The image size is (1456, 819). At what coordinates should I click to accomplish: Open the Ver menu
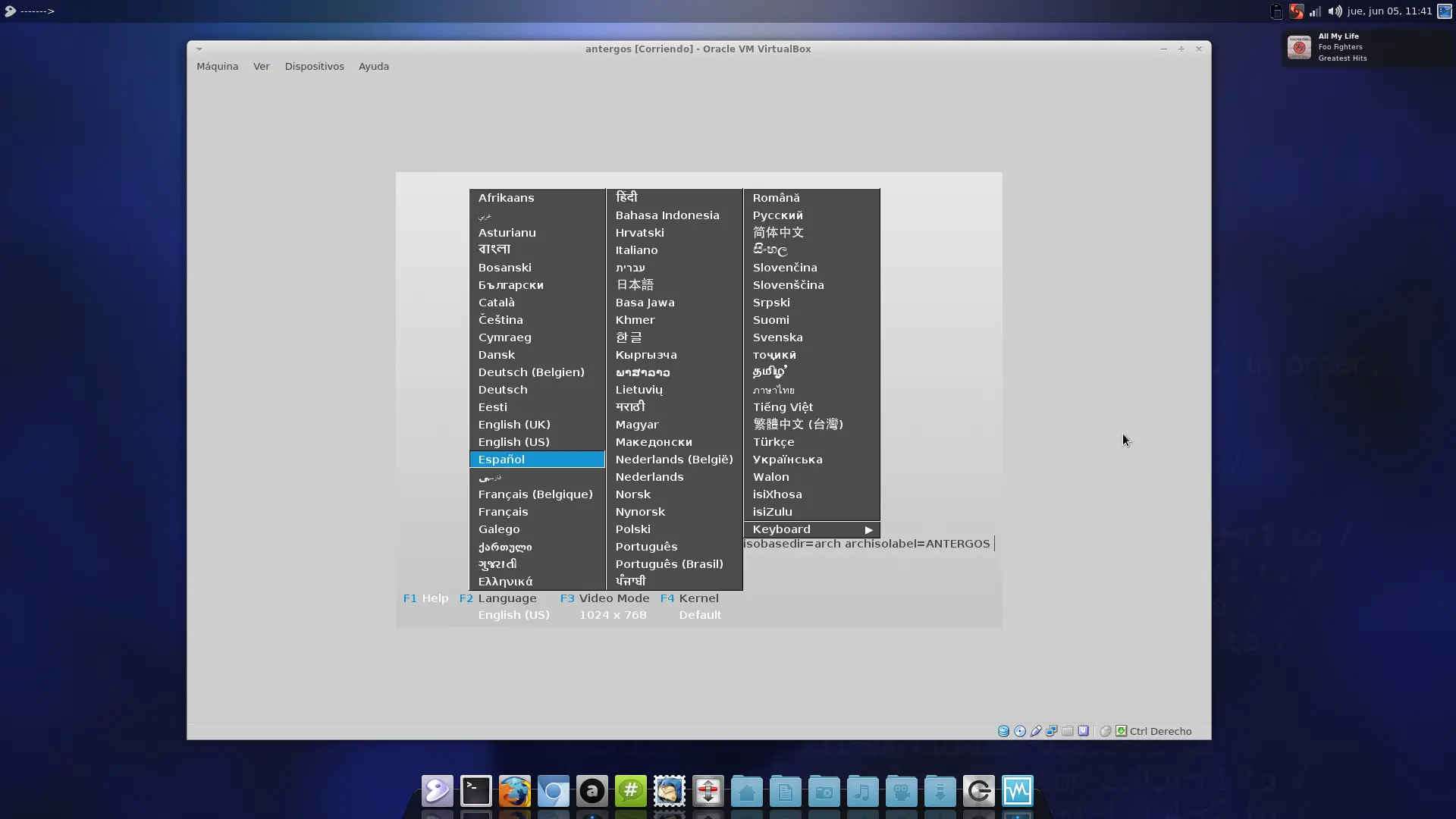[261, 66]
